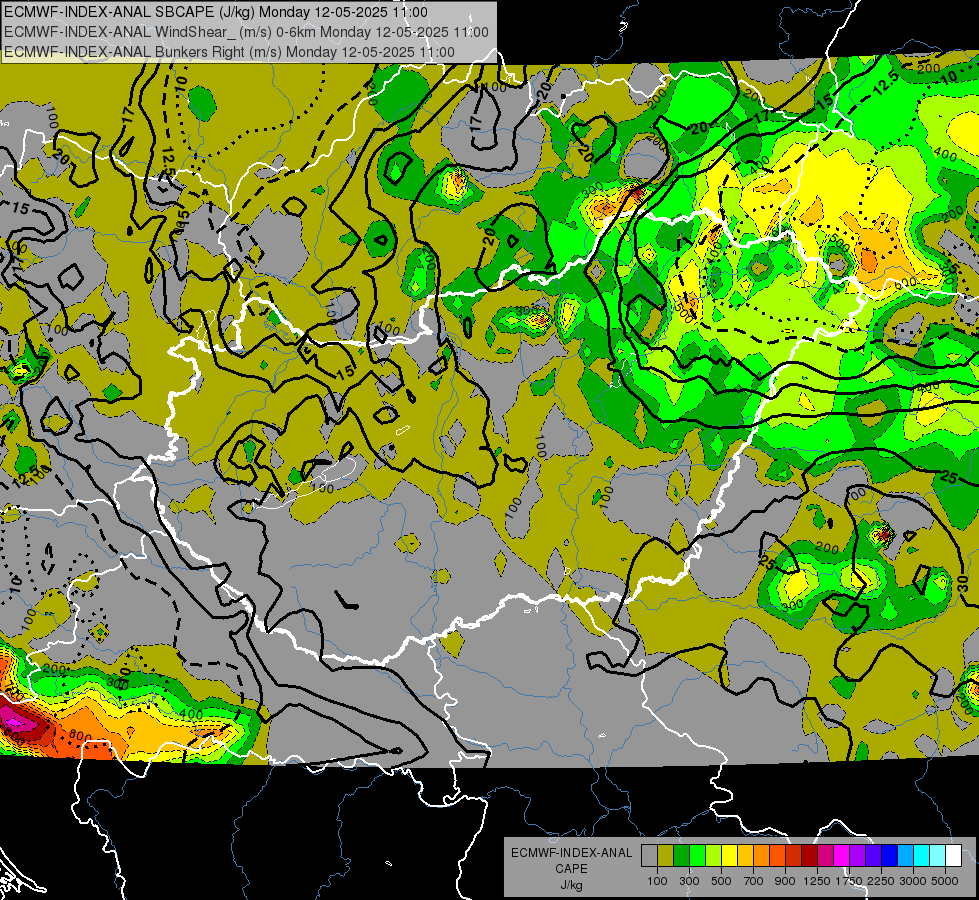Pick the cyan swatch starting at 3000
979x900 pixels.
click(922, 856)
